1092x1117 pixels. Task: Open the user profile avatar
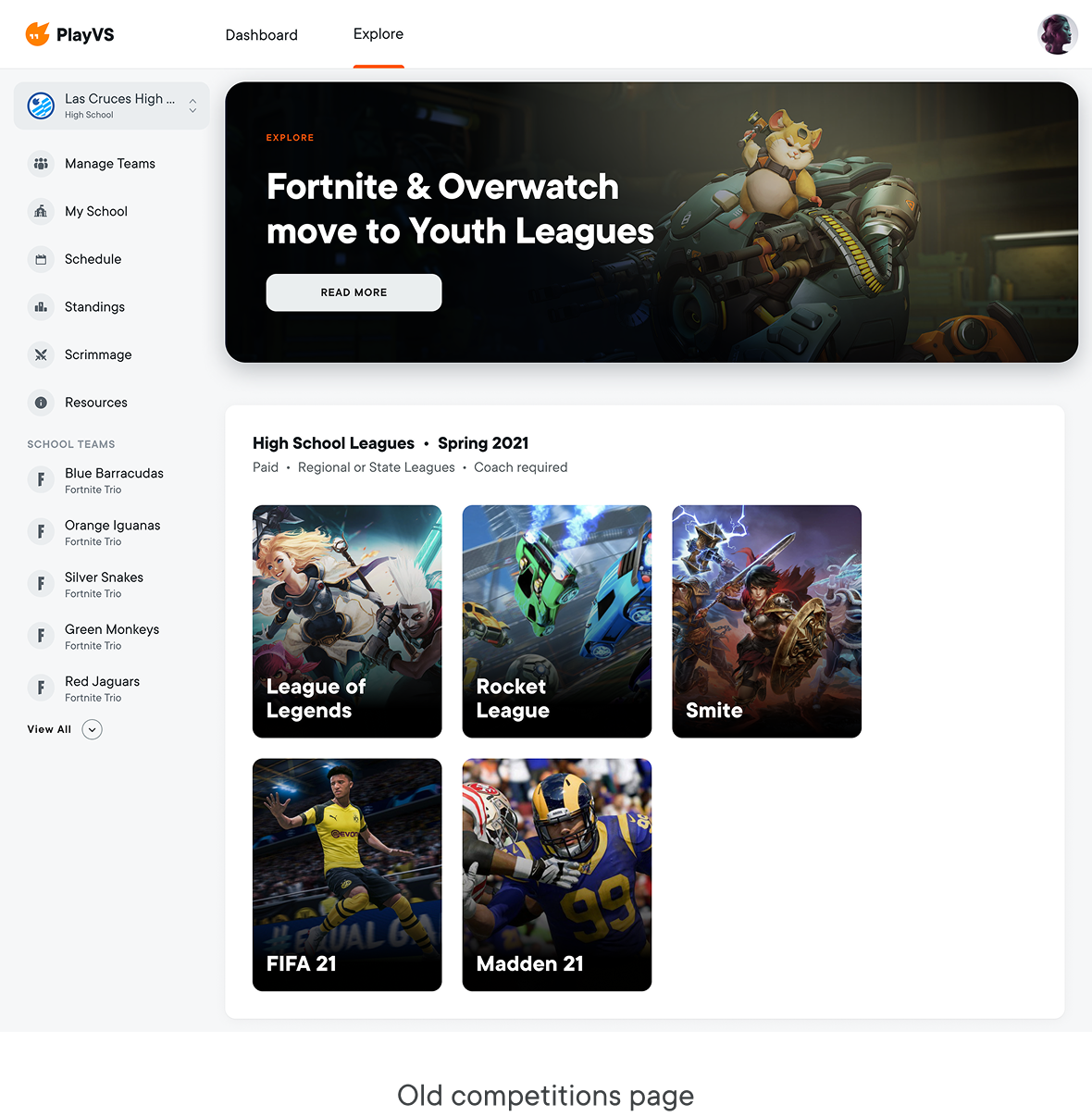click(1057, 34)
